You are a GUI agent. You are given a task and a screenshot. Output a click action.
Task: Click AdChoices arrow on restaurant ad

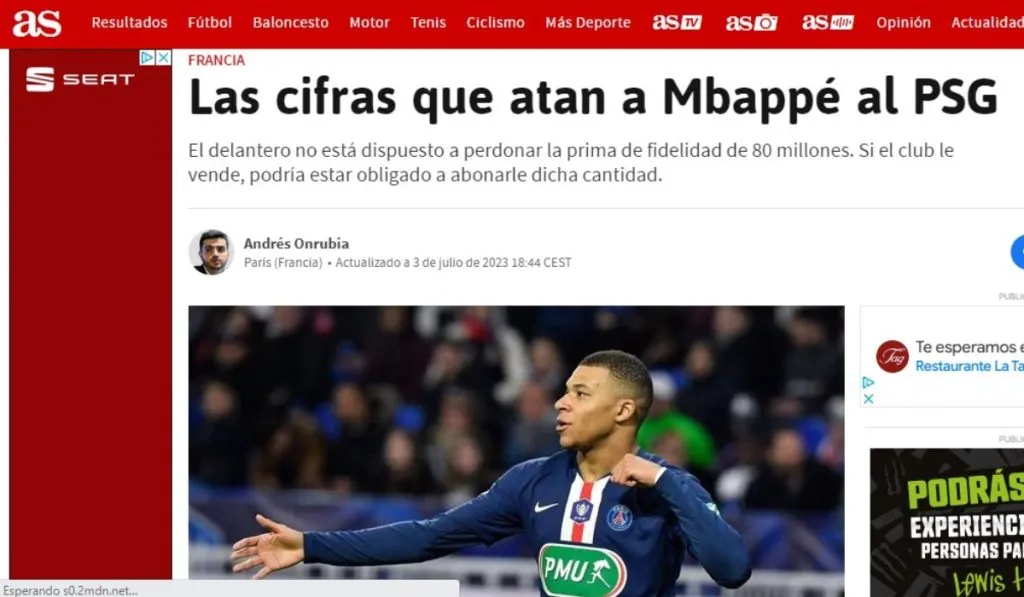868,383
